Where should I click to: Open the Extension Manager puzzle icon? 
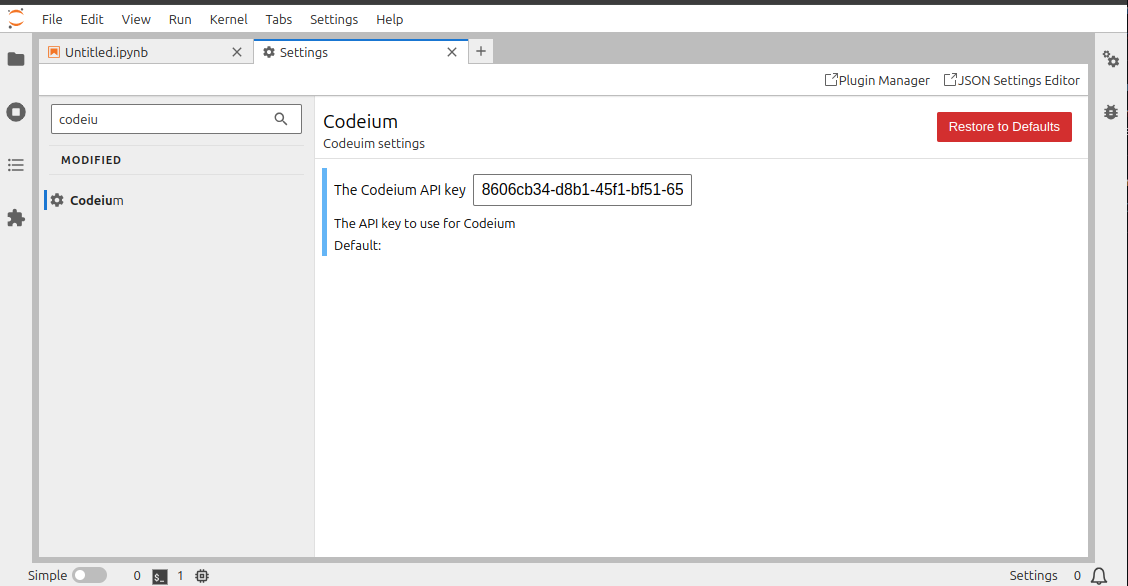pyautogui.click(x=16, y=218)
